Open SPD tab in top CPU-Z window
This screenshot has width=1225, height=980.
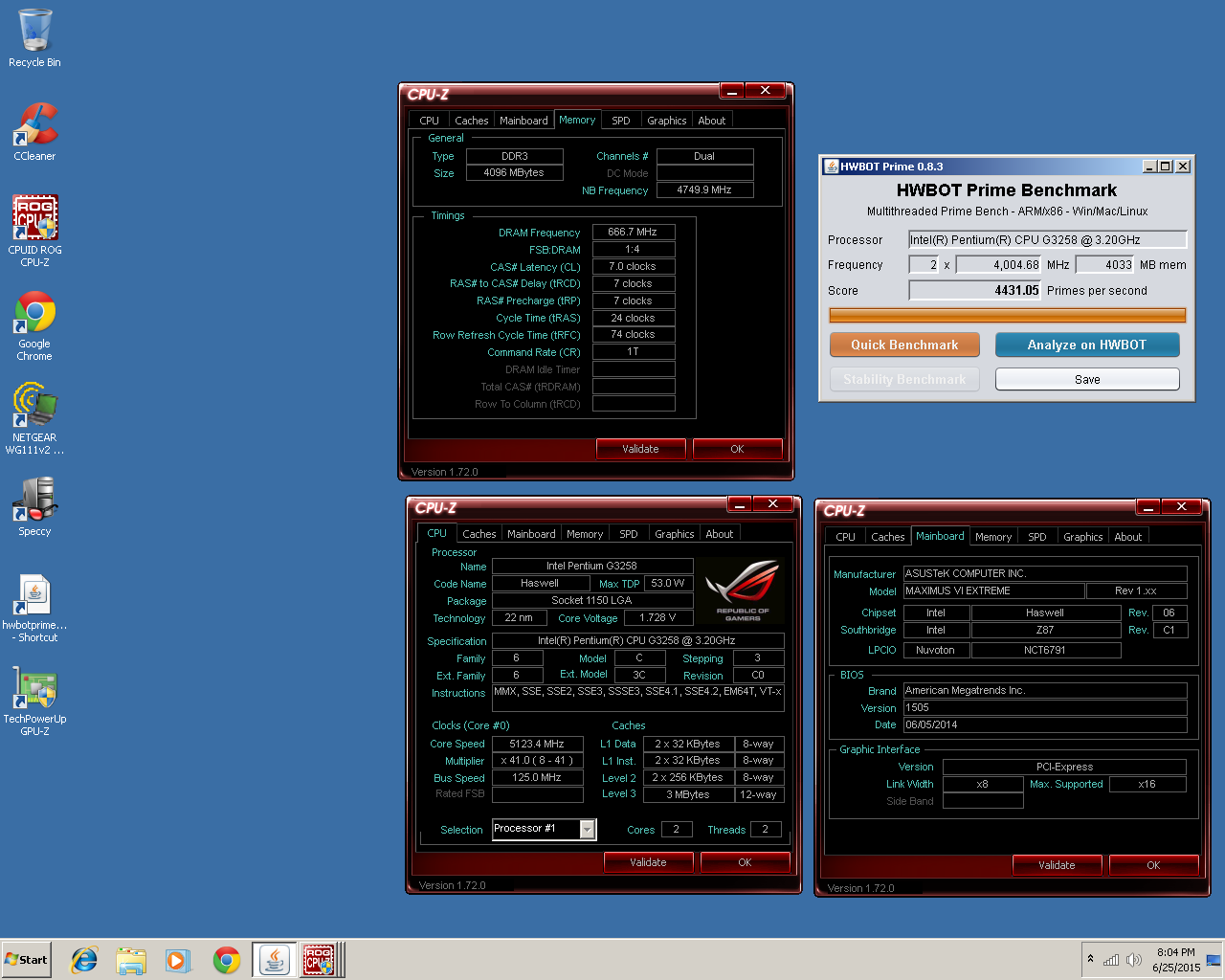pyautogui.click(x=621, y=121)
